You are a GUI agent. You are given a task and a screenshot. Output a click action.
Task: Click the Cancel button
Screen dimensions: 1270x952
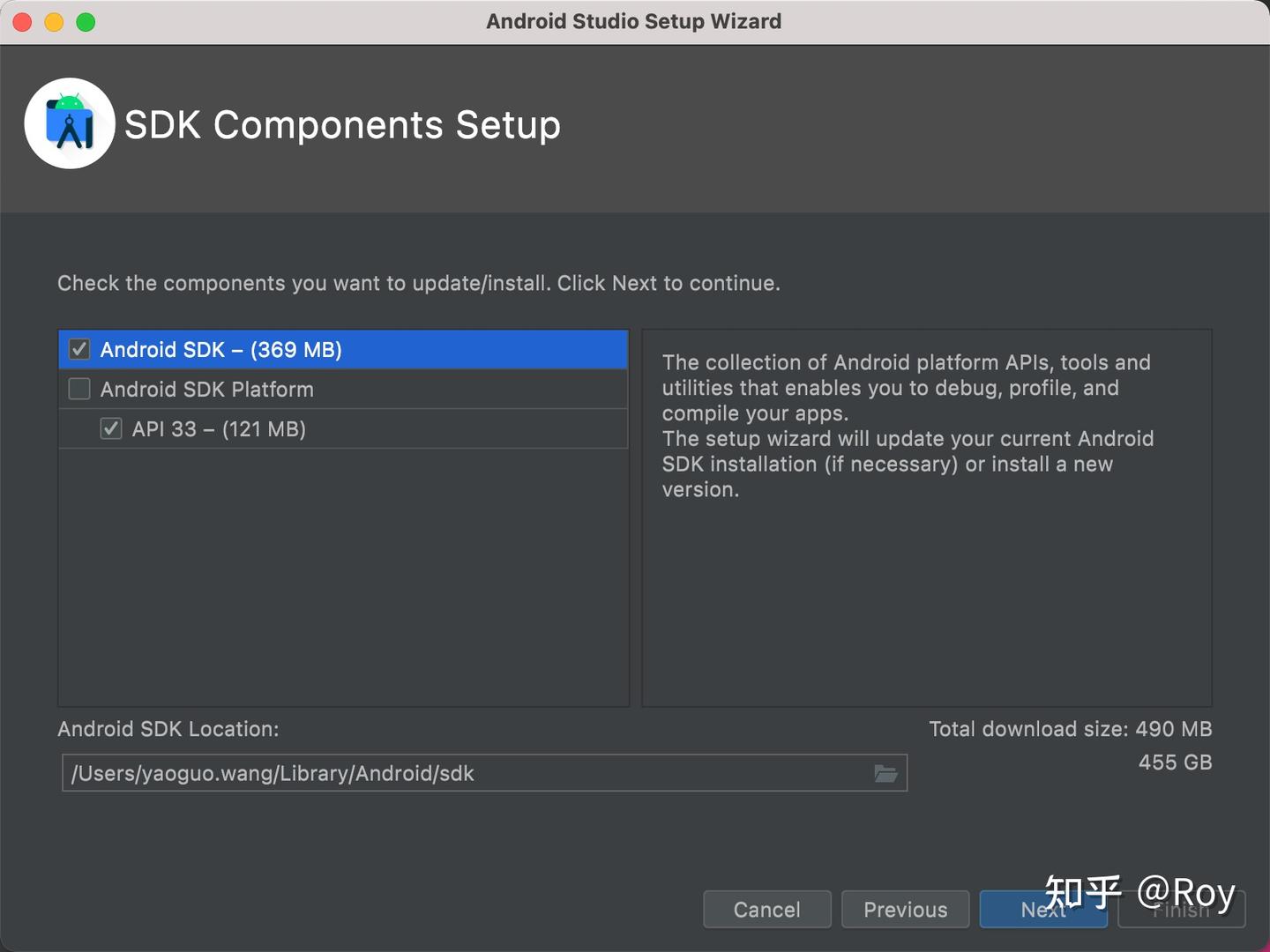coord(766,909)
